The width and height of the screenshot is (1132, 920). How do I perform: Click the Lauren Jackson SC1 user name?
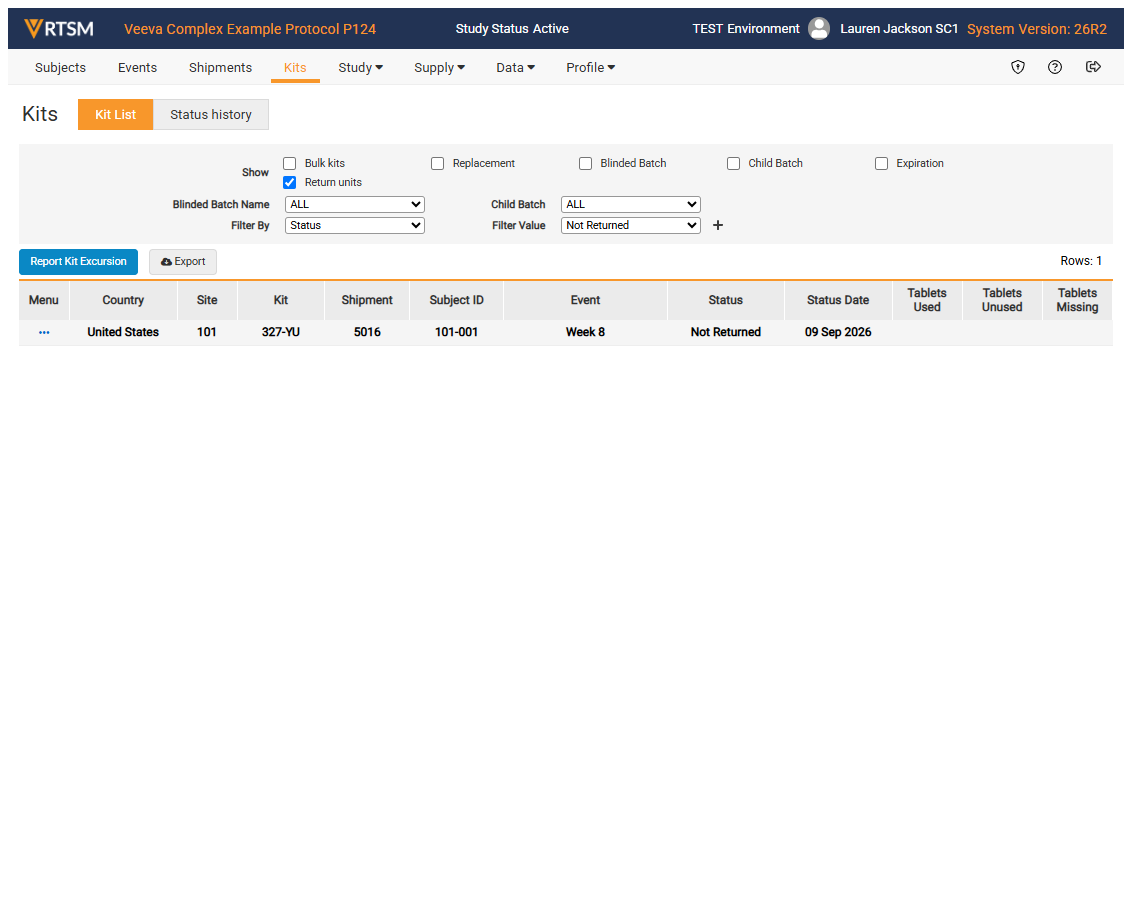pos(899,29)
